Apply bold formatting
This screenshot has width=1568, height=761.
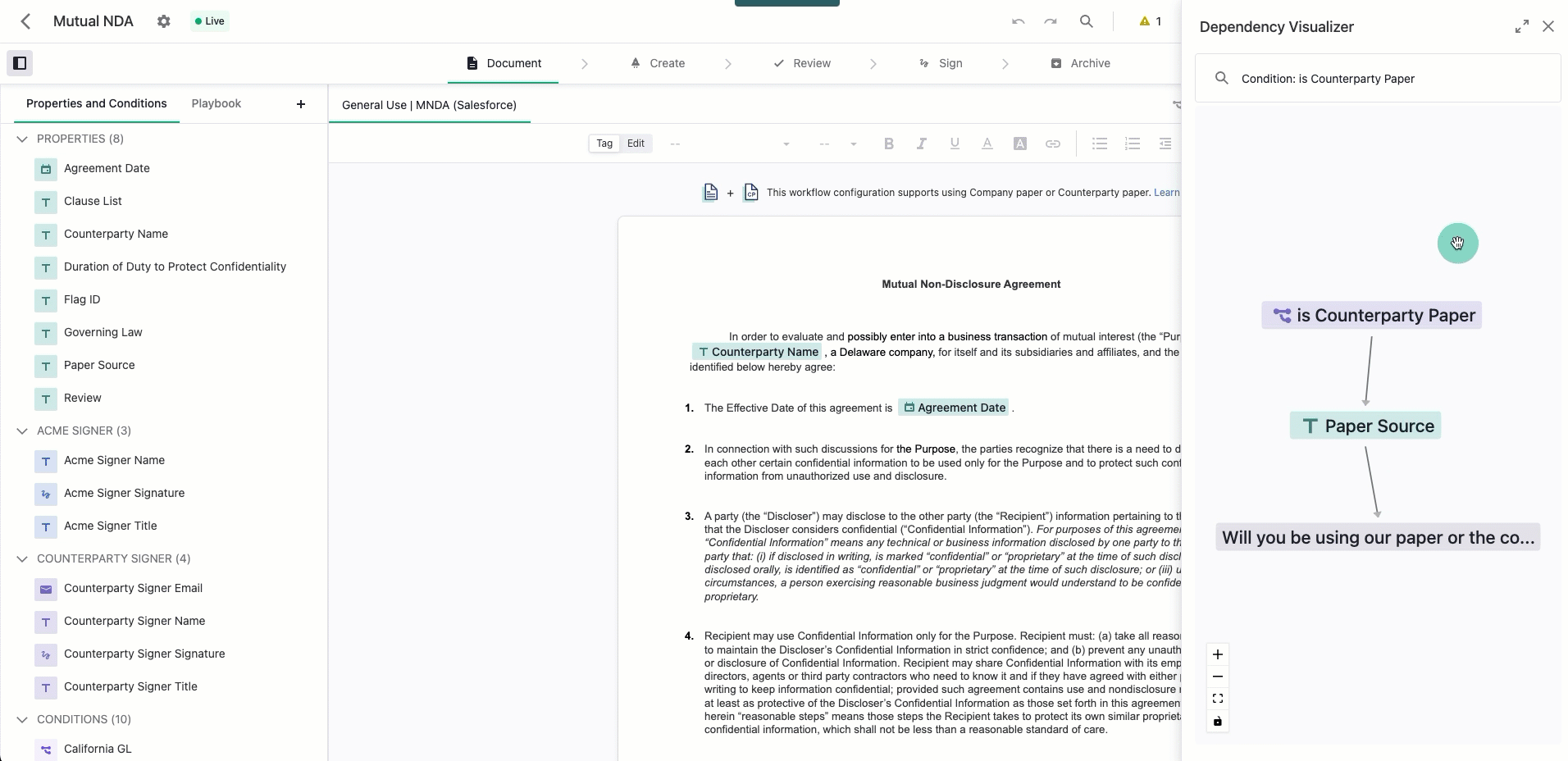(889, 144)
